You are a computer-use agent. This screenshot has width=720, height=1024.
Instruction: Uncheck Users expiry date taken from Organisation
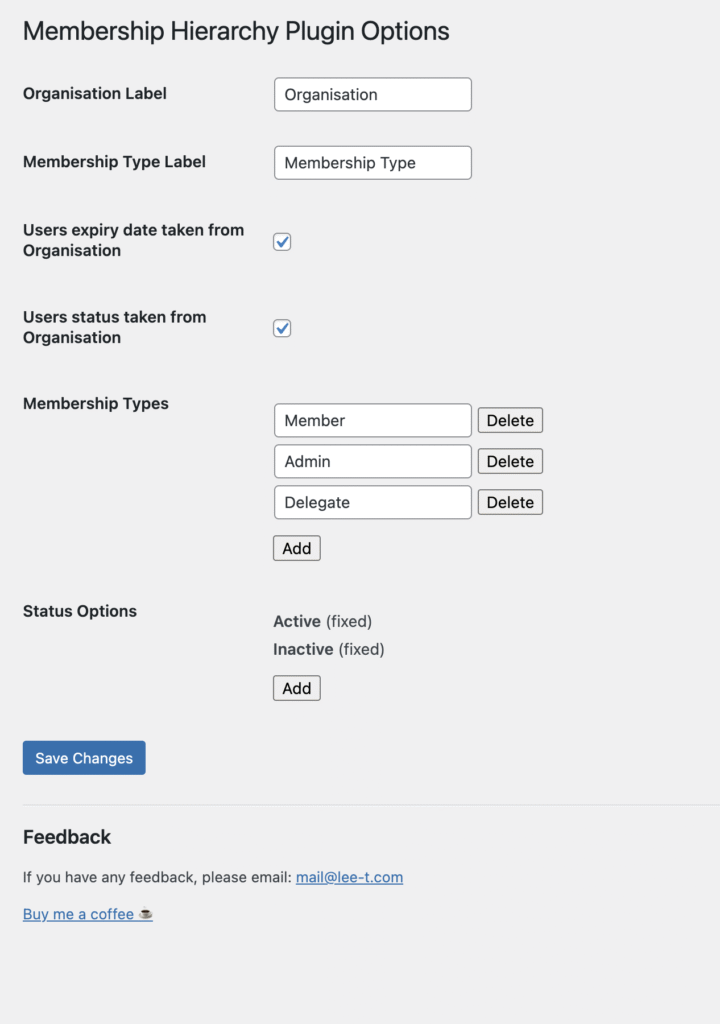[x=282, y=242]
